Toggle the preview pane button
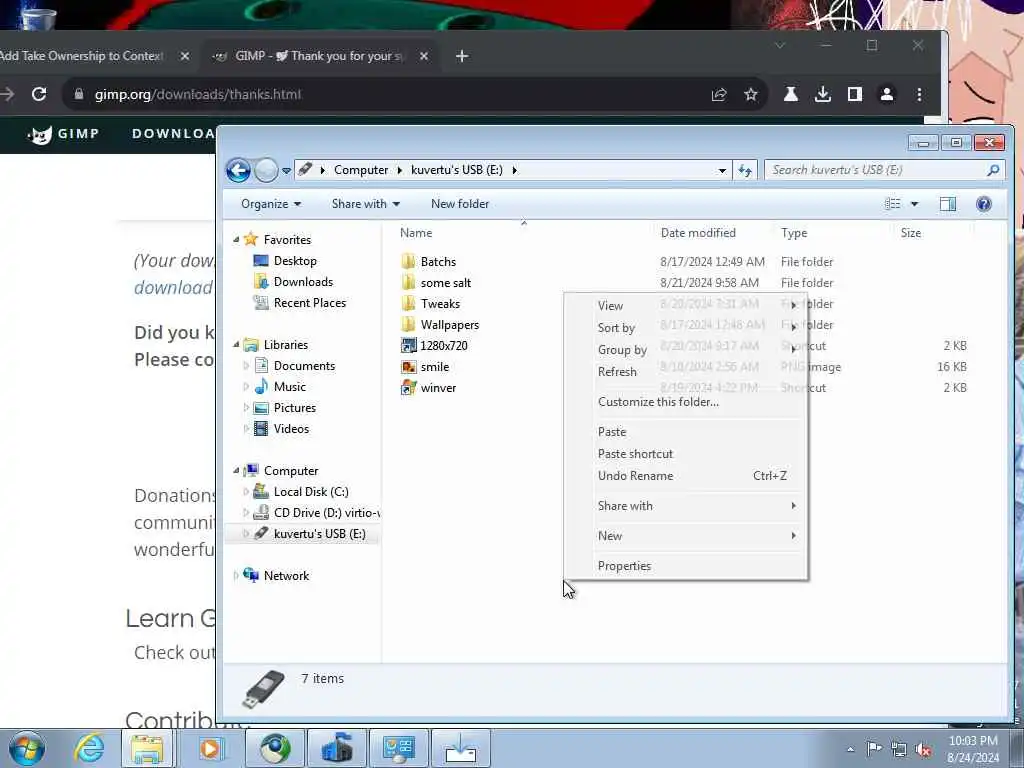The height and width of the screenshot is (768, 1024). click(948, 204)
